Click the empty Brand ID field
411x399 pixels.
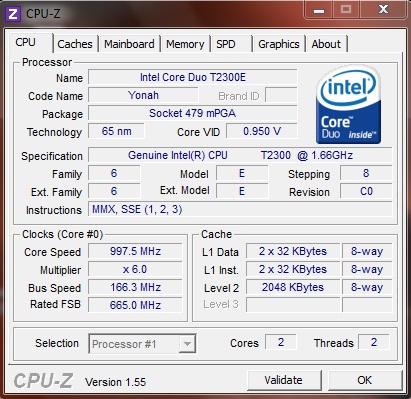point(281,95)
